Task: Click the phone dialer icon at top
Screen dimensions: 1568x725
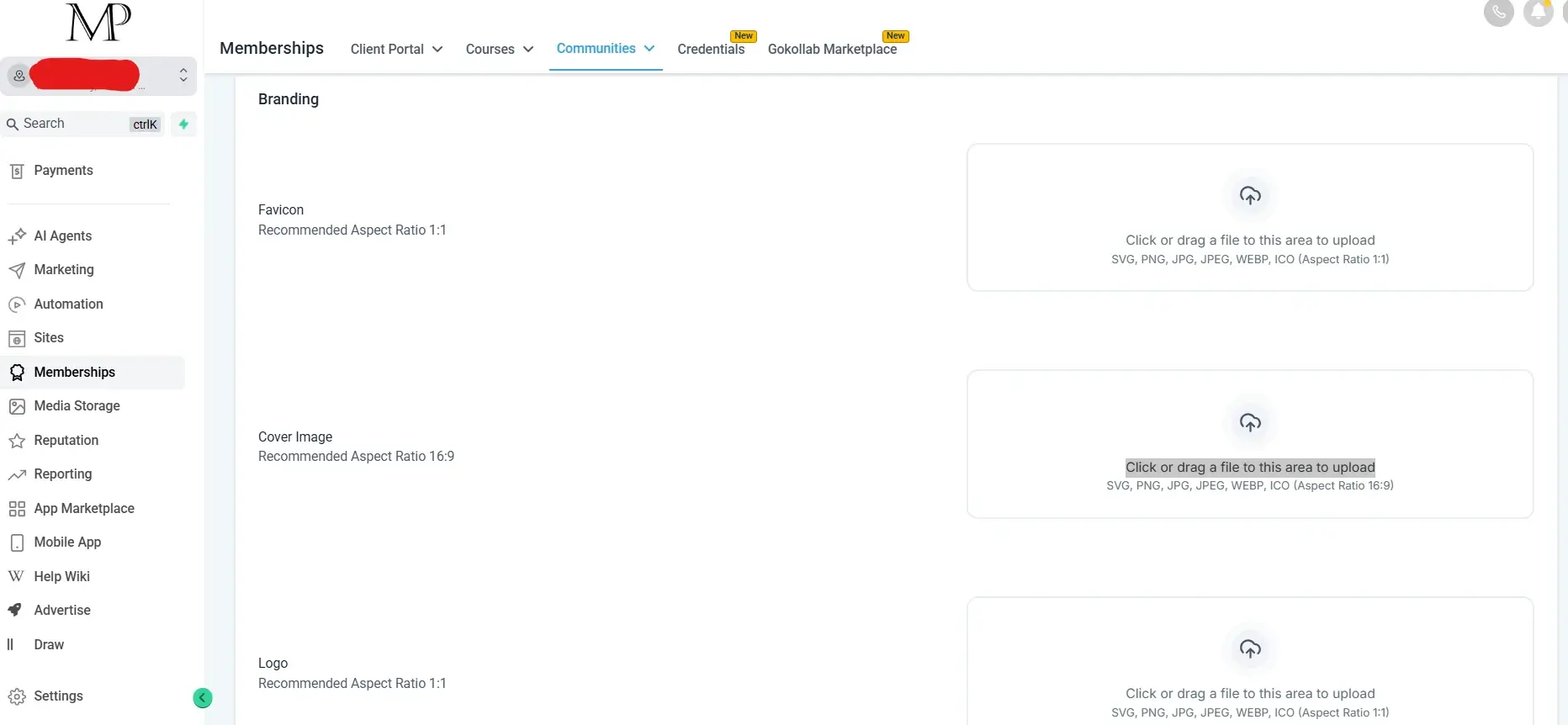Action: tap(1498, 12)
